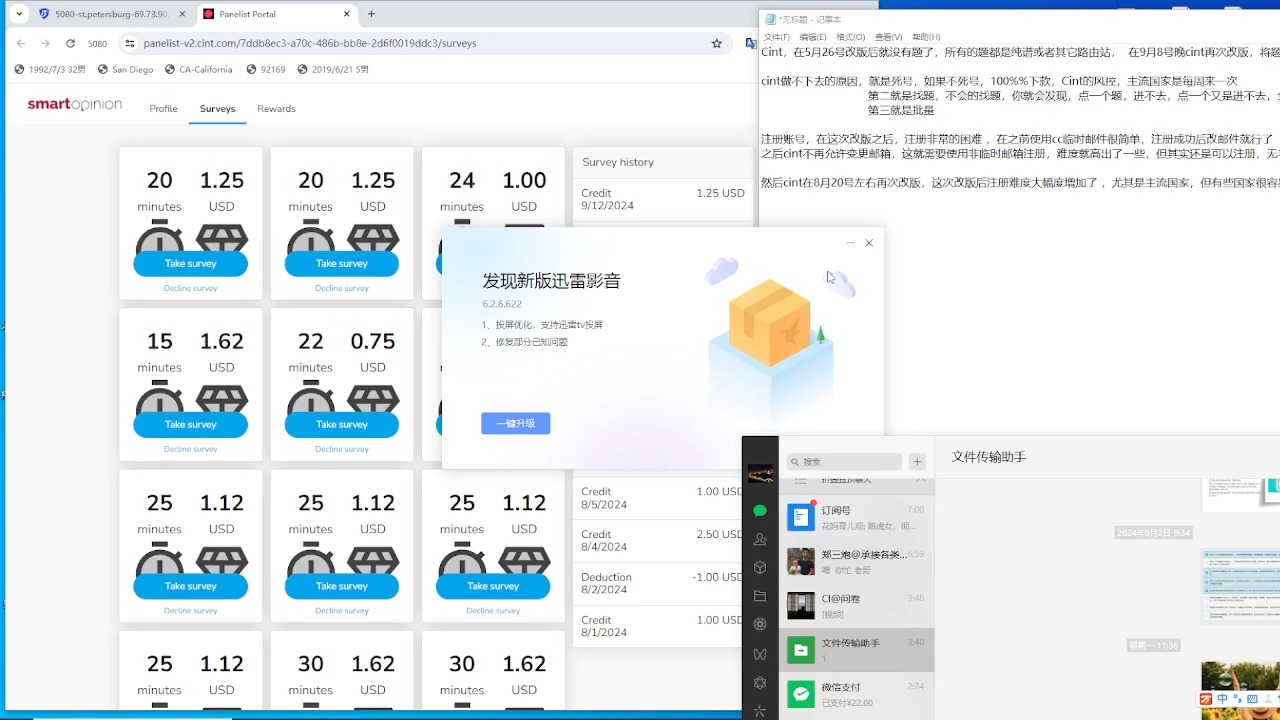
Task: Click the Survey history heading
Action: pyautogui.click(x=618, y=162)
